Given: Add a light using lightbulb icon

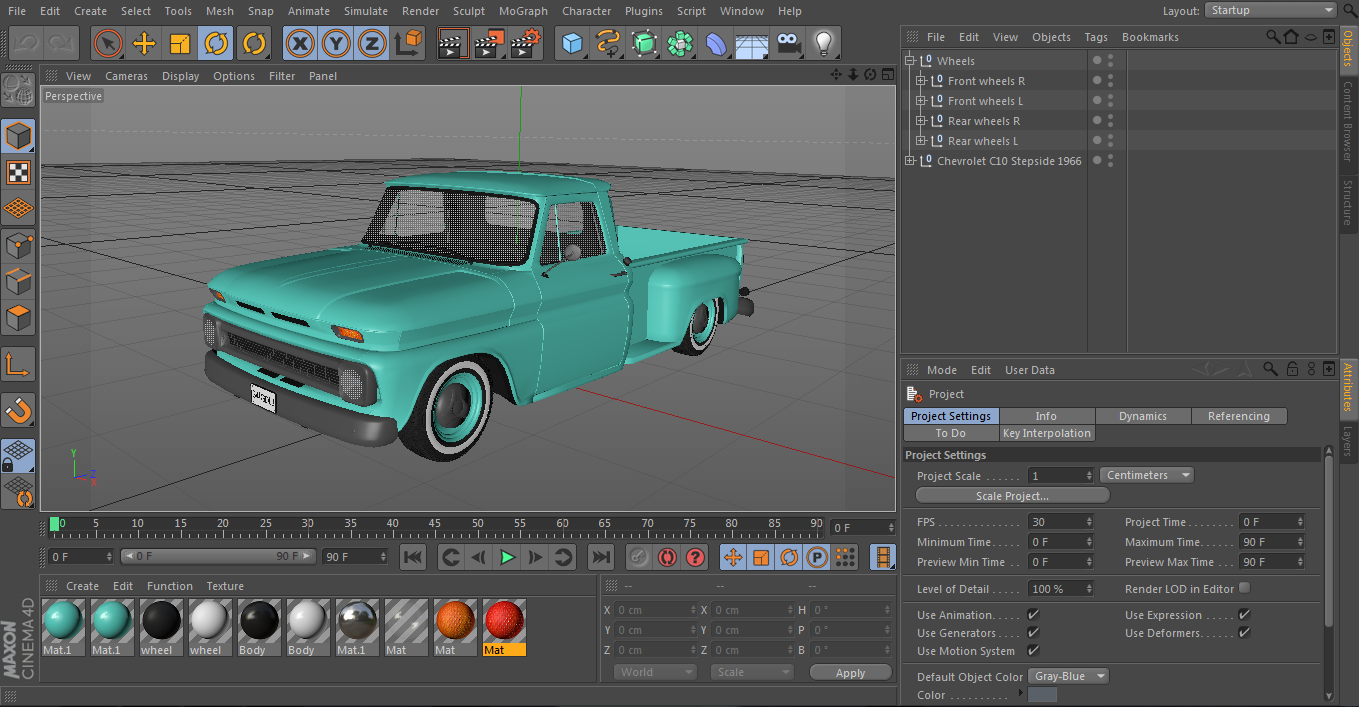Looking at the screenshot, I should click(x=823, y=43).
